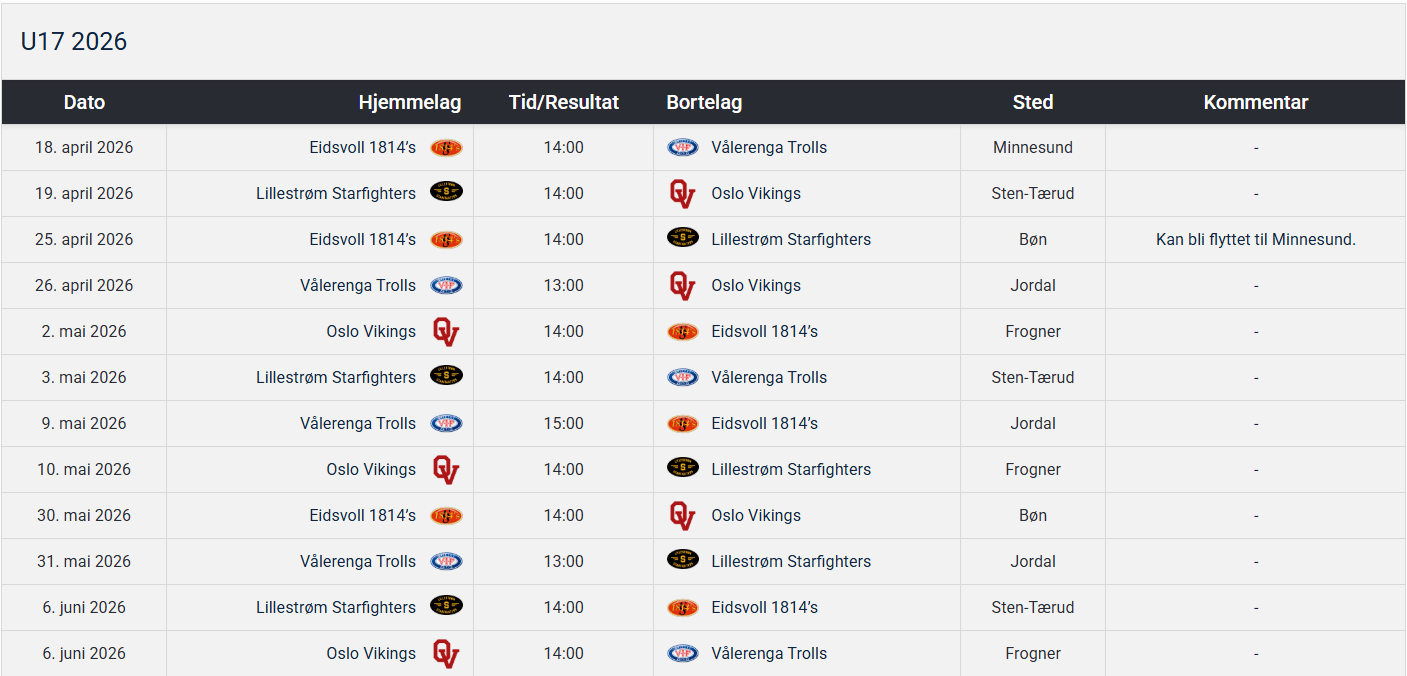The height and width of the screenshot is (676, 1407).
Task: Click Sted column header
Action: (x=1033, y=102)
